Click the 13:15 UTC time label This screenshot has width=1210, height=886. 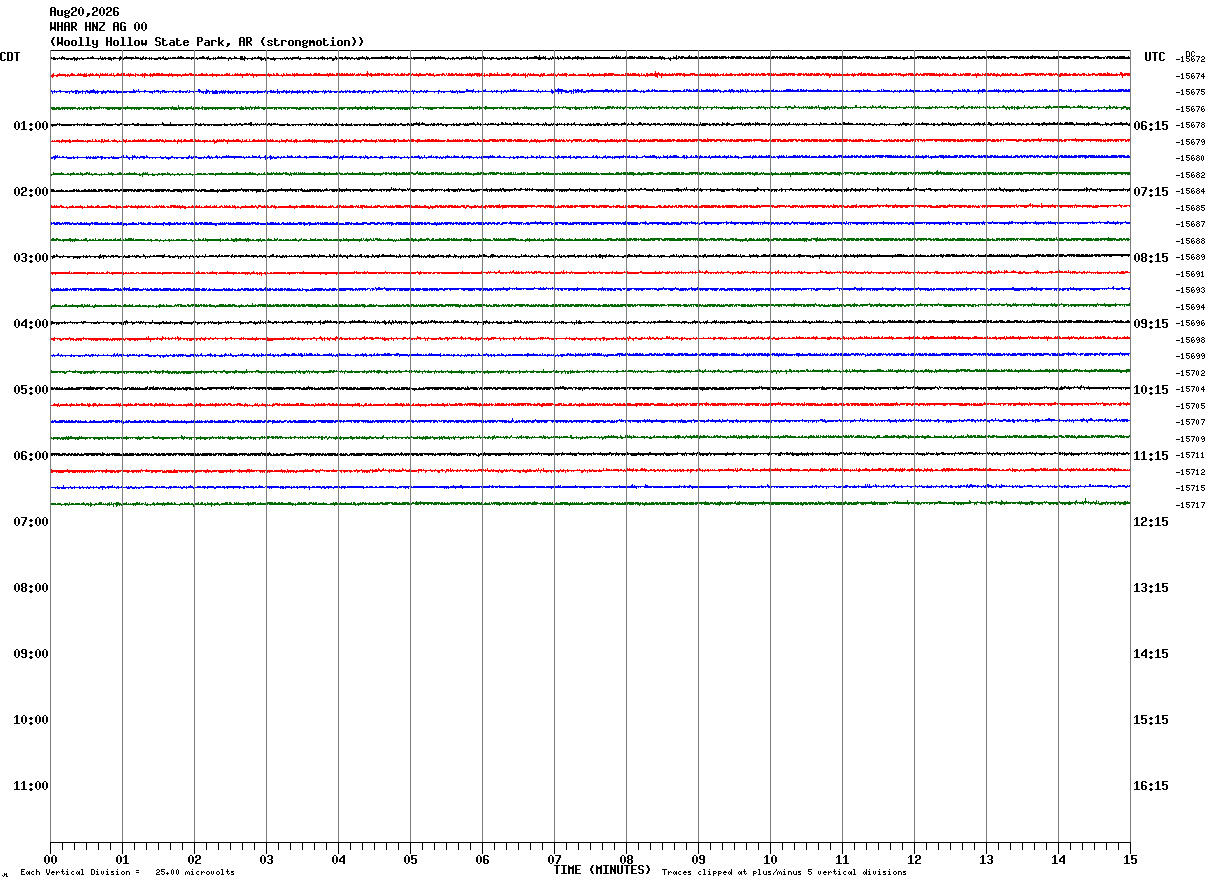coord(1151,588)
